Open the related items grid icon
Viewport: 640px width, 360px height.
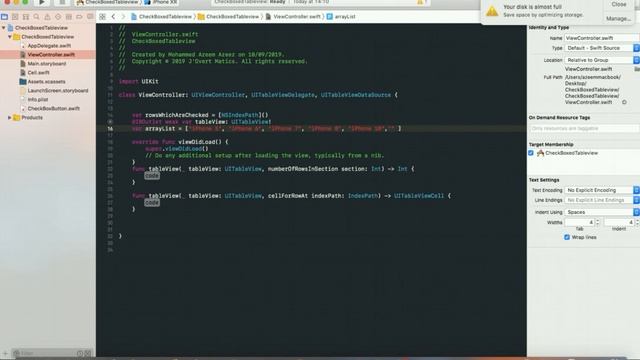pyautogui.click(x=102, y=17)
